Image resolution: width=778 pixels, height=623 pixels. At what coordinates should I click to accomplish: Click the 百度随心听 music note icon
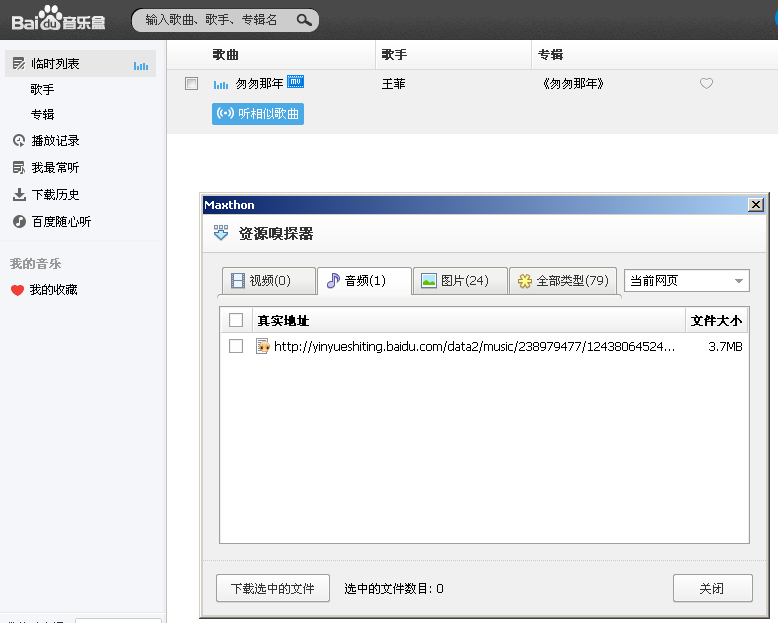pos(19,221)
